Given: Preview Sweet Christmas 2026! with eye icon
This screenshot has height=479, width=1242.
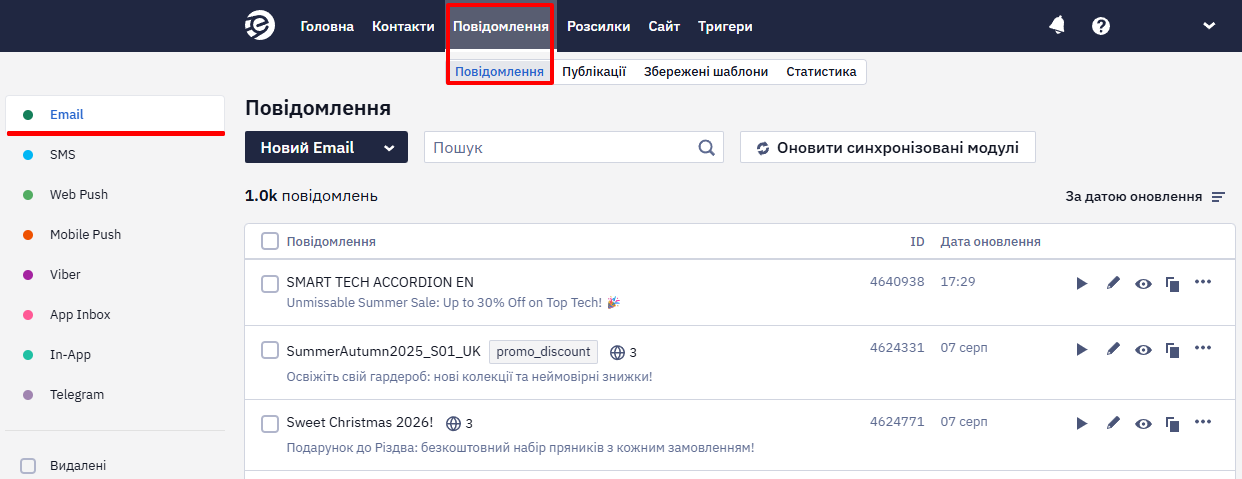Looking at the screenshot, I should (x=1143, y=424).
